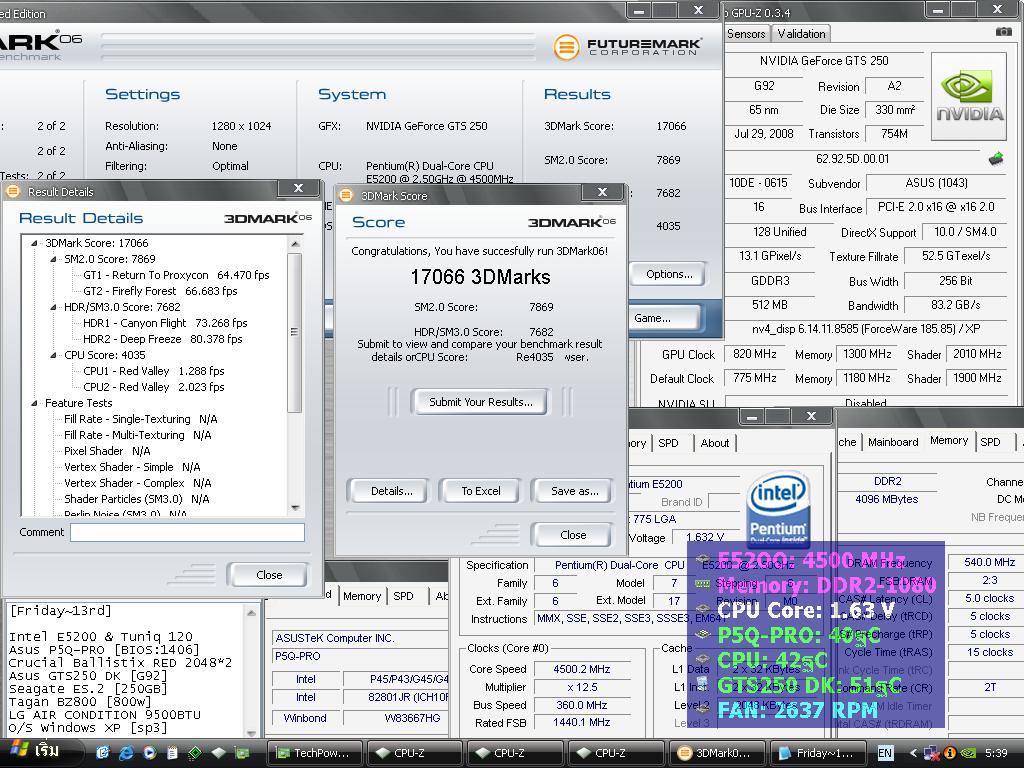Collapse the Feature Tests tree node
This screenshot has width=1024, height=768.
[x=35, y=403]
